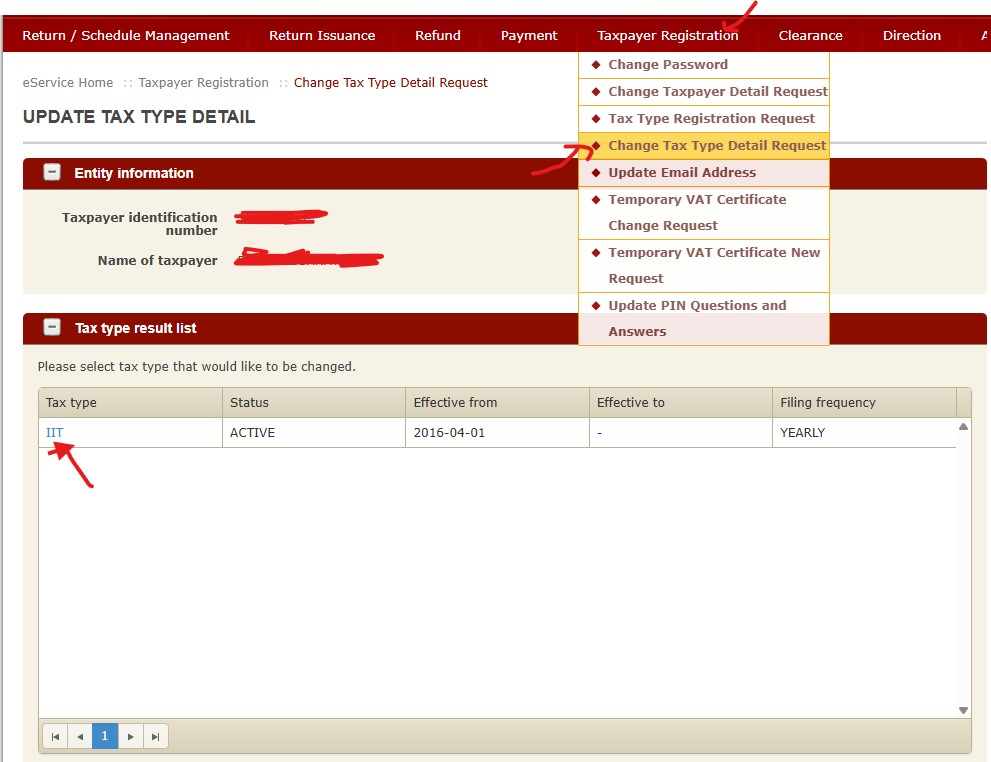Choose Change Password from dropdown
This screenshot has width=991, height=762.
(667, 65)
